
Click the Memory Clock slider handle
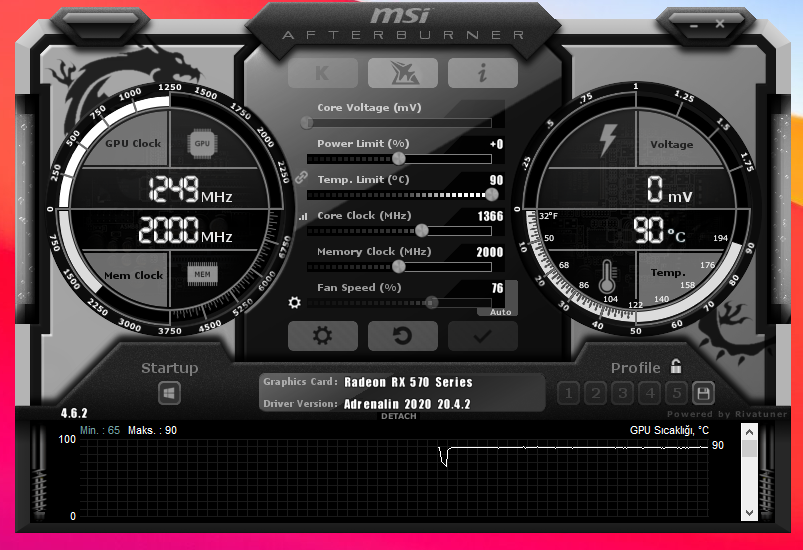click(398, 266)
